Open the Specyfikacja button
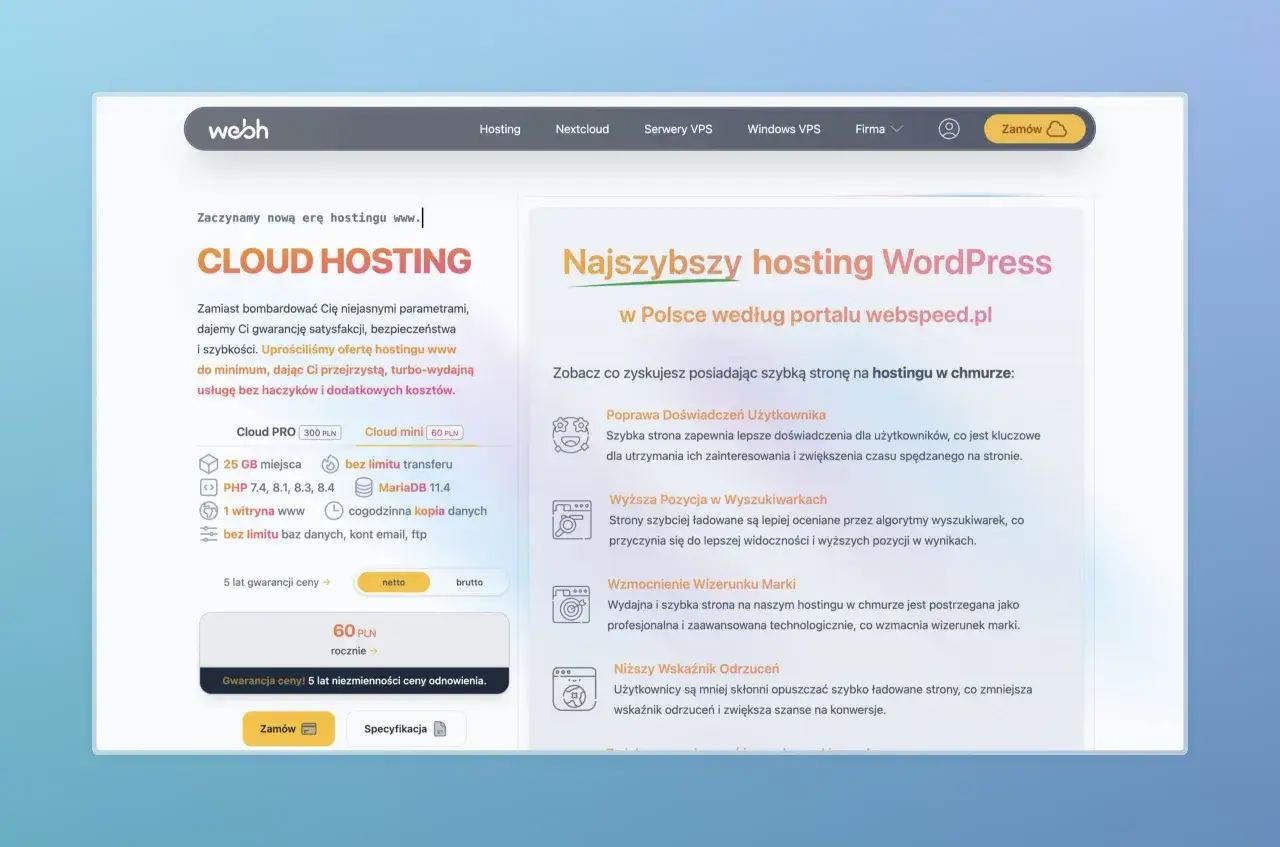 coord(406,729)
